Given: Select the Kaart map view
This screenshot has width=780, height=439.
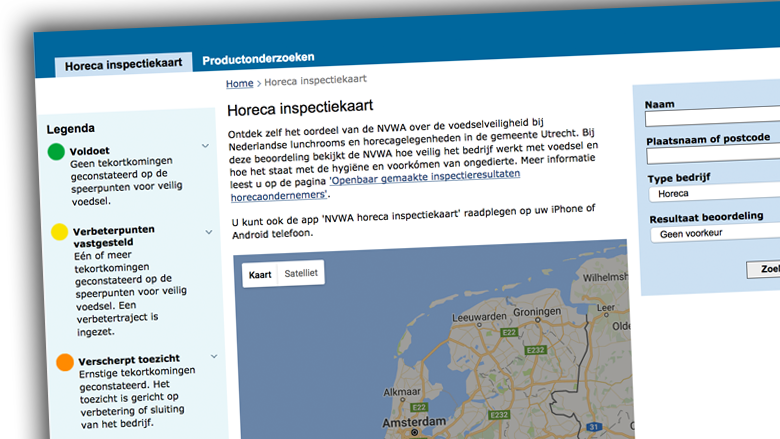Looking at the screenshot, I should click(260, 274).
